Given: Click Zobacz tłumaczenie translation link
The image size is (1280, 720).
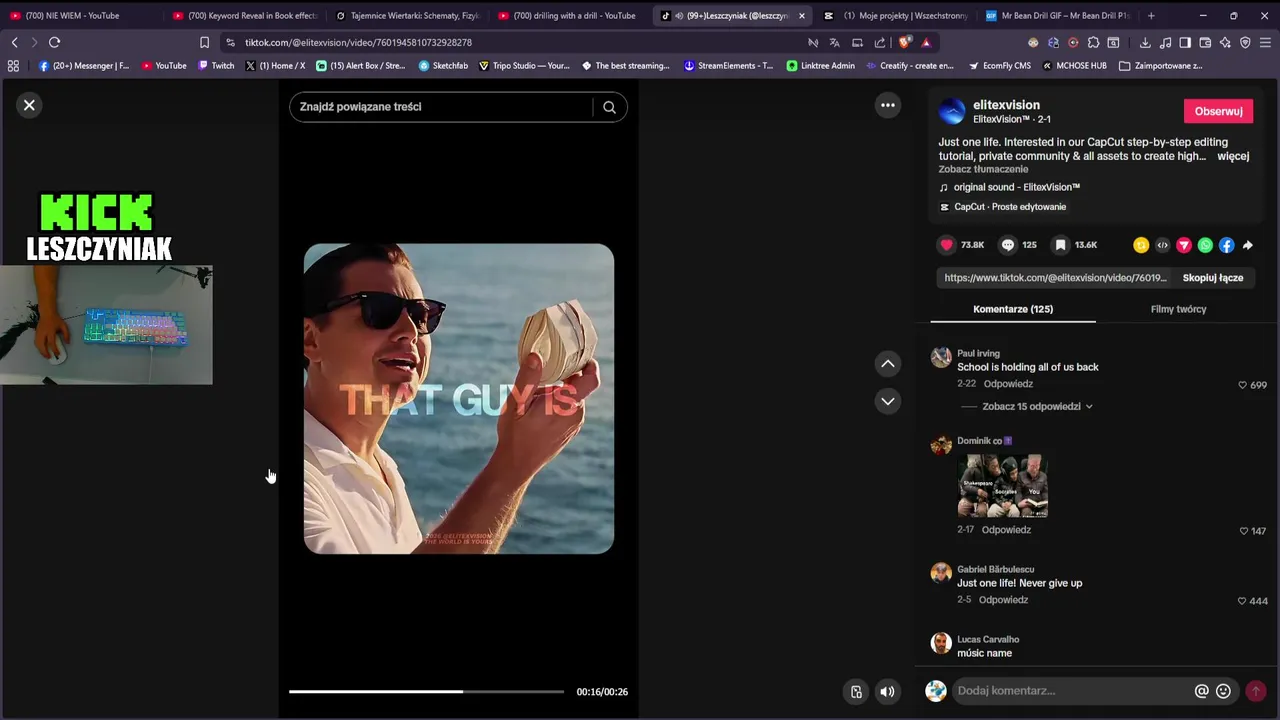Looking at the screenshot, I should [983, 169].
